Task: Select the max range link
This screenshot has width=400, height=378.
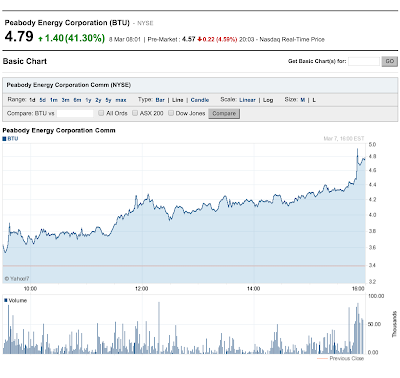Action: point(121,100)
